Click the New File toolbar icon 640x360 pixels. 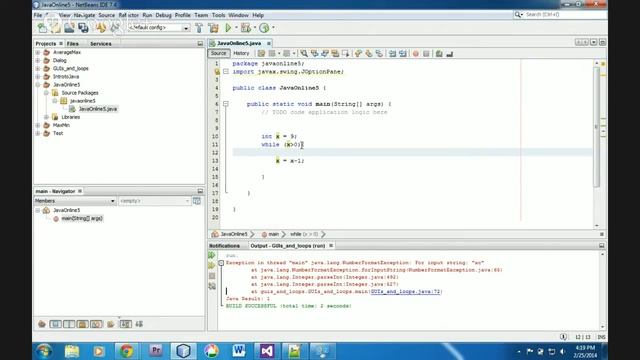[42, 28]
